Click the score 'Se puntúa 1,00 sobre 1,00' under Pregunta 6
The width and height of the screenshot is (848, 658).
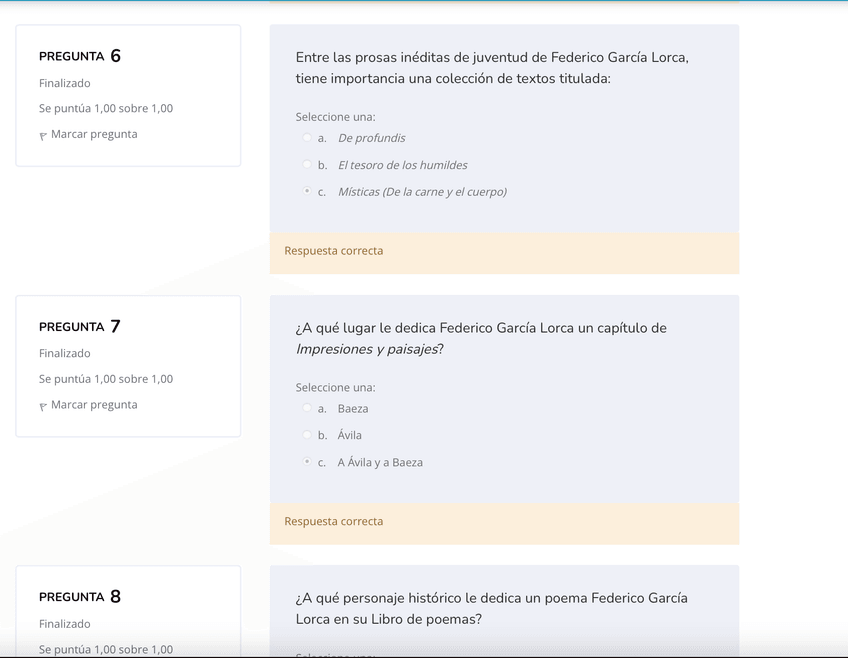(106, 108)
